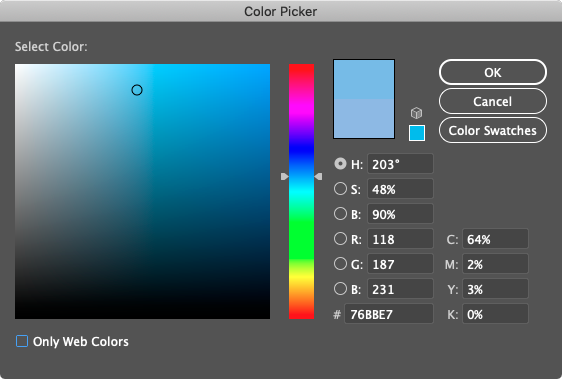The image size is (562, 379).
Task: Open the Color Swatches view
Action: click(493, 130)
